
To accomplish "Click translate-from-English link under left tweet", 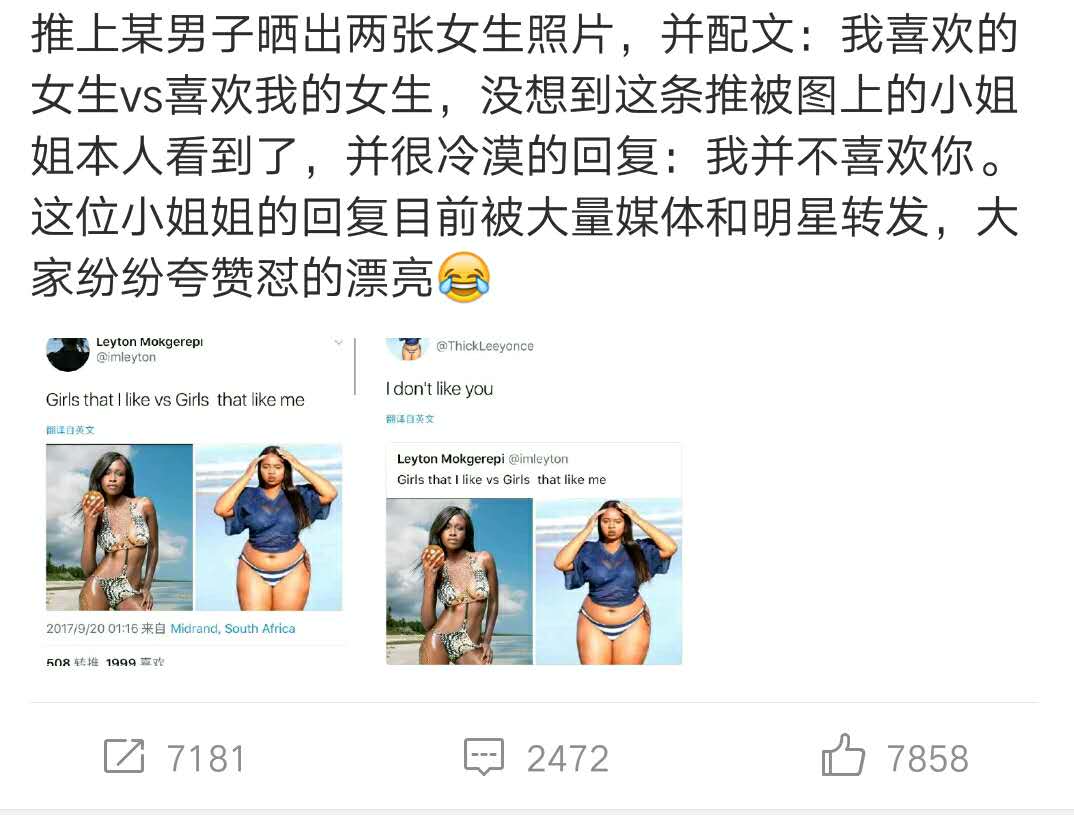I will coord(71,430).
